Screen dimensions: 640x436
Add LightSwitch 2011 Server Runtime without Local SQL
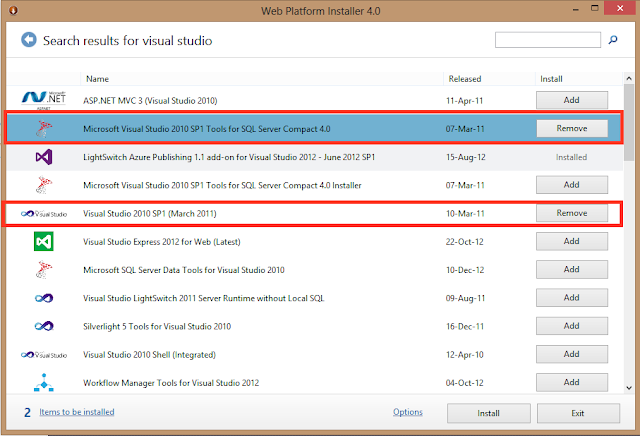tap(572, 298)
